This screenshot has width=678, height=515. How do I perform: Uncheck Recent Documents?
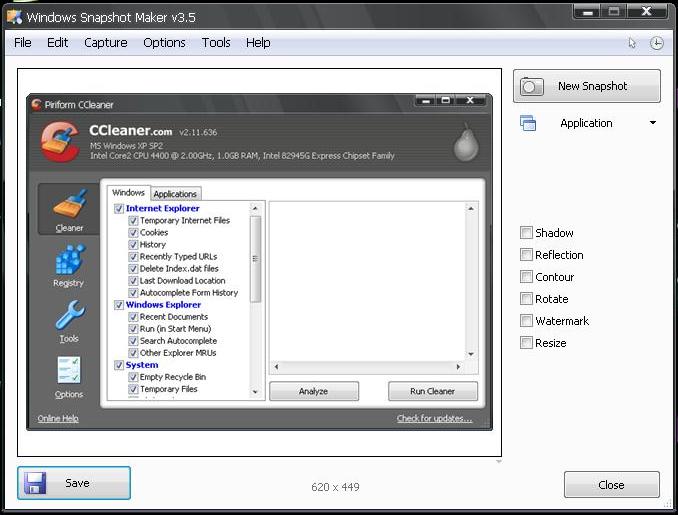click(x=133, y=317)
